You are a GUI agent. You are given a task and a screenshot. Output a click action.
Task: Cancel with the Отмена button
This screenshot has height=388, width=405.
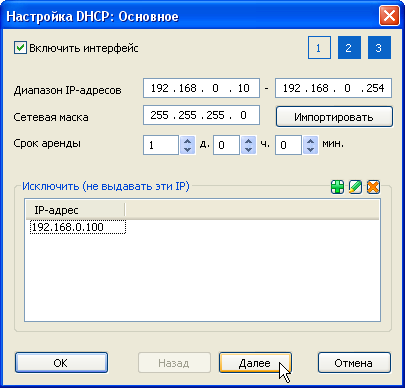[x=354, y=363]
